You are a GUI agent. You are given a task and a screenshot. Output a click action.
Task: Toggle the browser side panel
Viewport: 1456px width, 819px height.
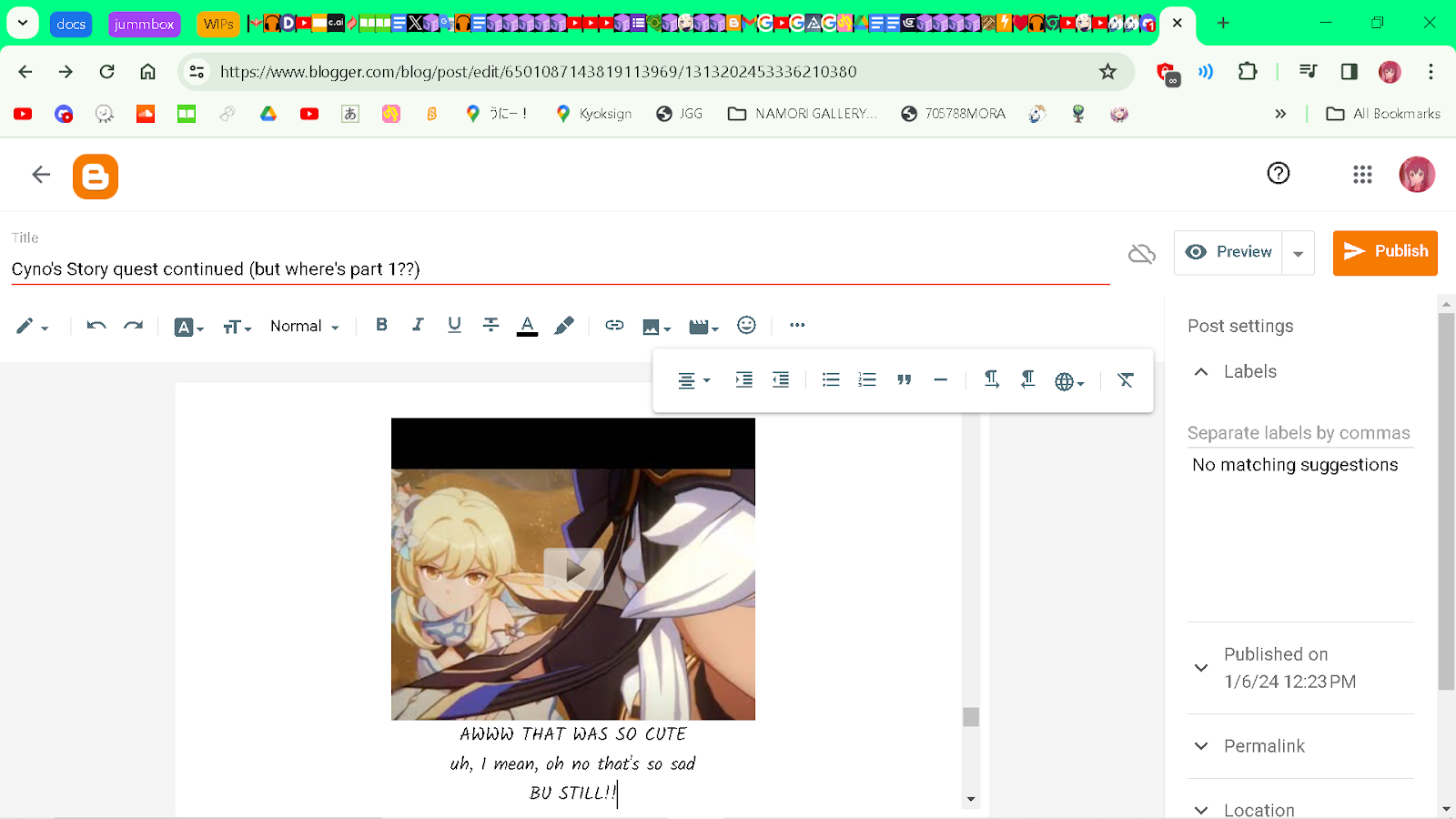point(1350,71)
